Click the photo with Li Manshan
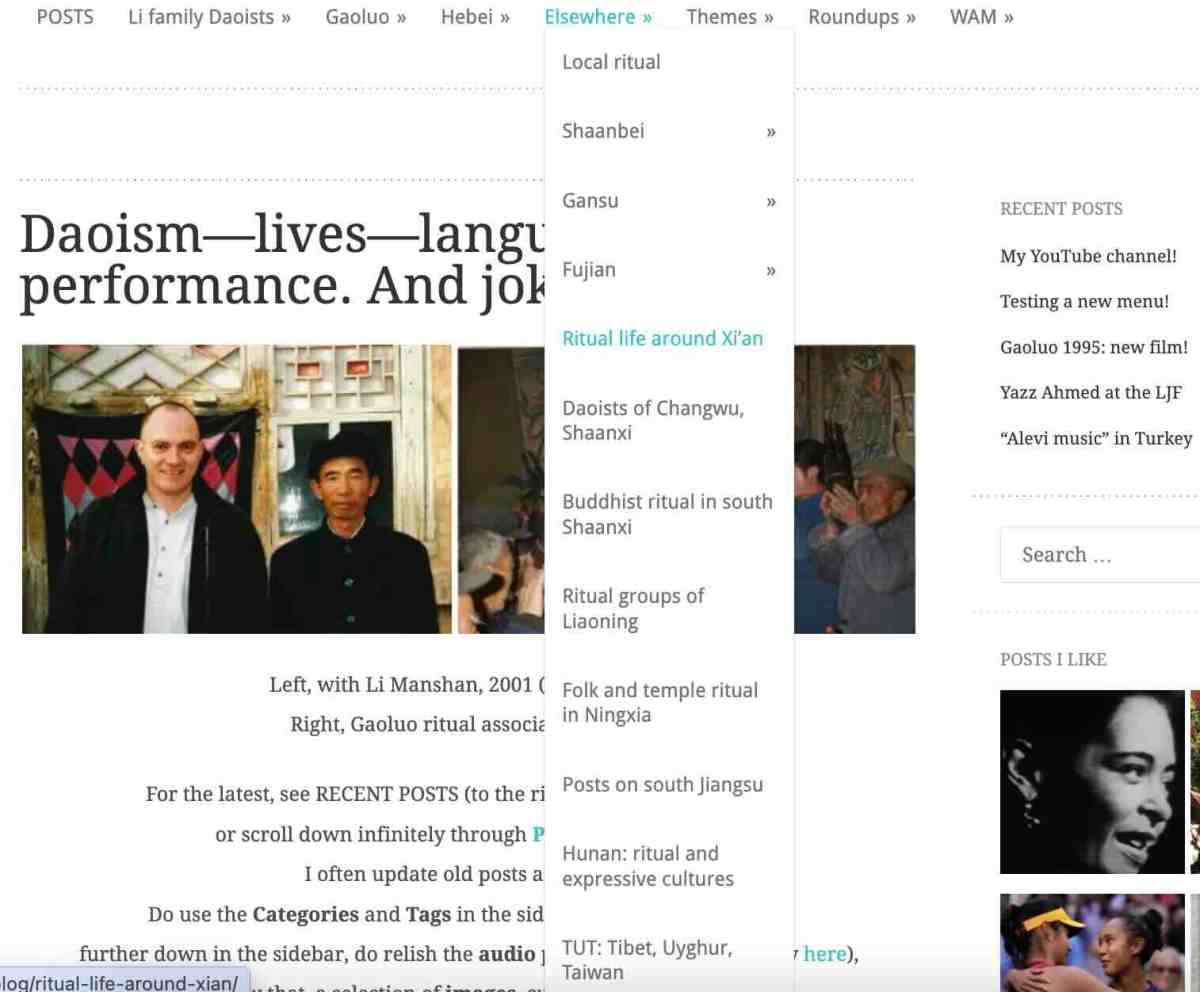The height and width of the screenshot is (992, 1200). [237, 489]
